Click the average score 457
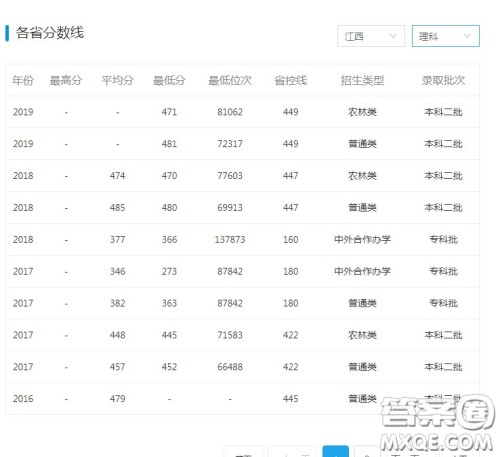 click(118, 367)
